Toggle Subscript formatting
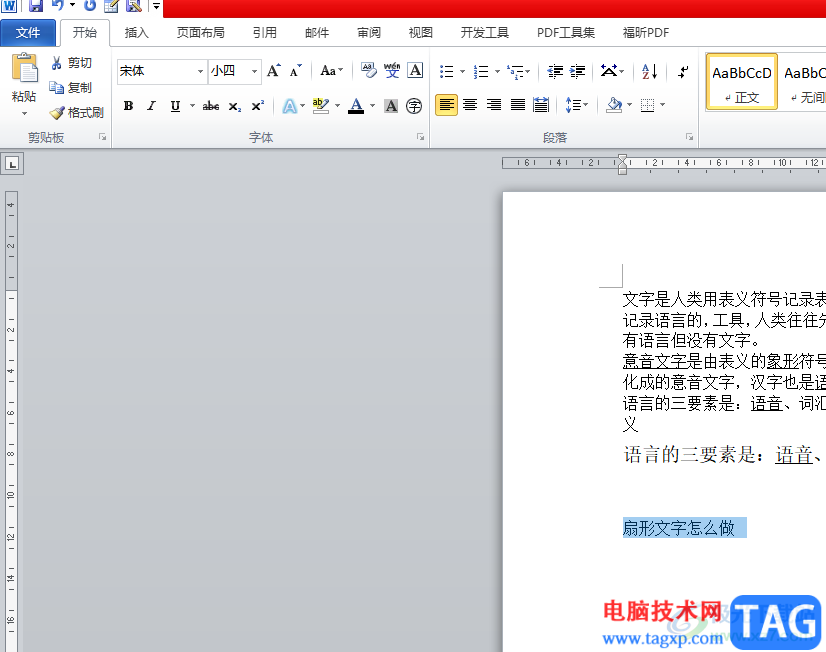This screenshot has height=652, width=826. coord(234,106)
